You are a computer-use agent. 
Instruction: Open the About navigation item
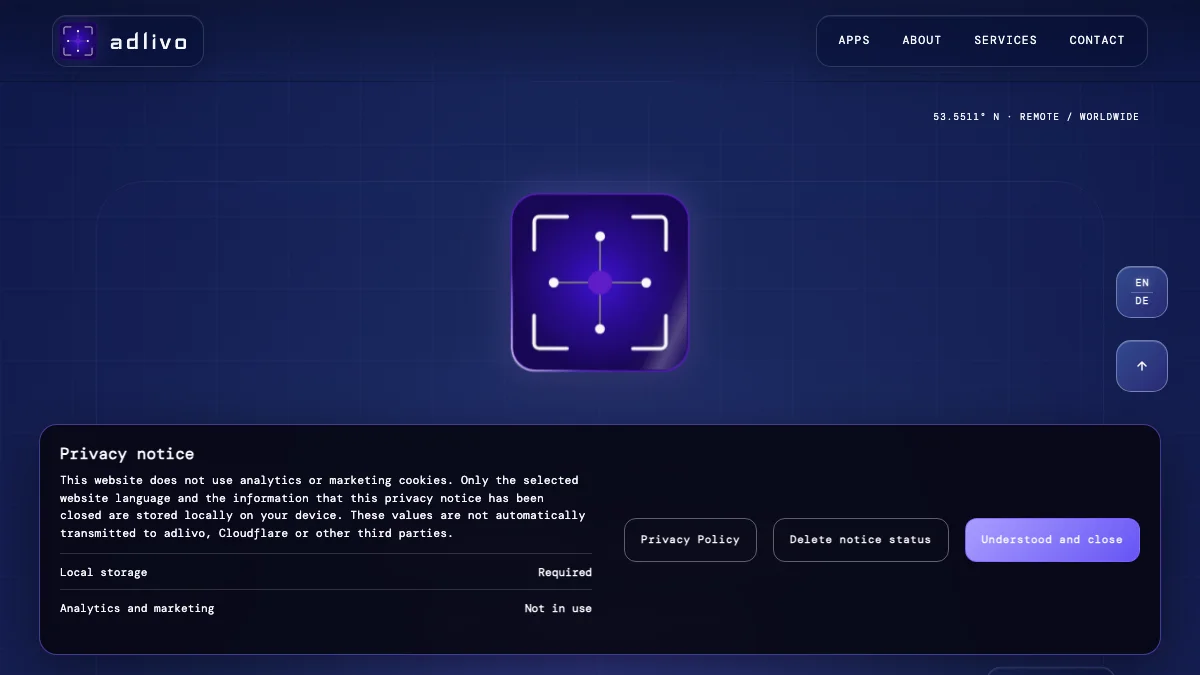pyautogui.click(x=922, y=41)
